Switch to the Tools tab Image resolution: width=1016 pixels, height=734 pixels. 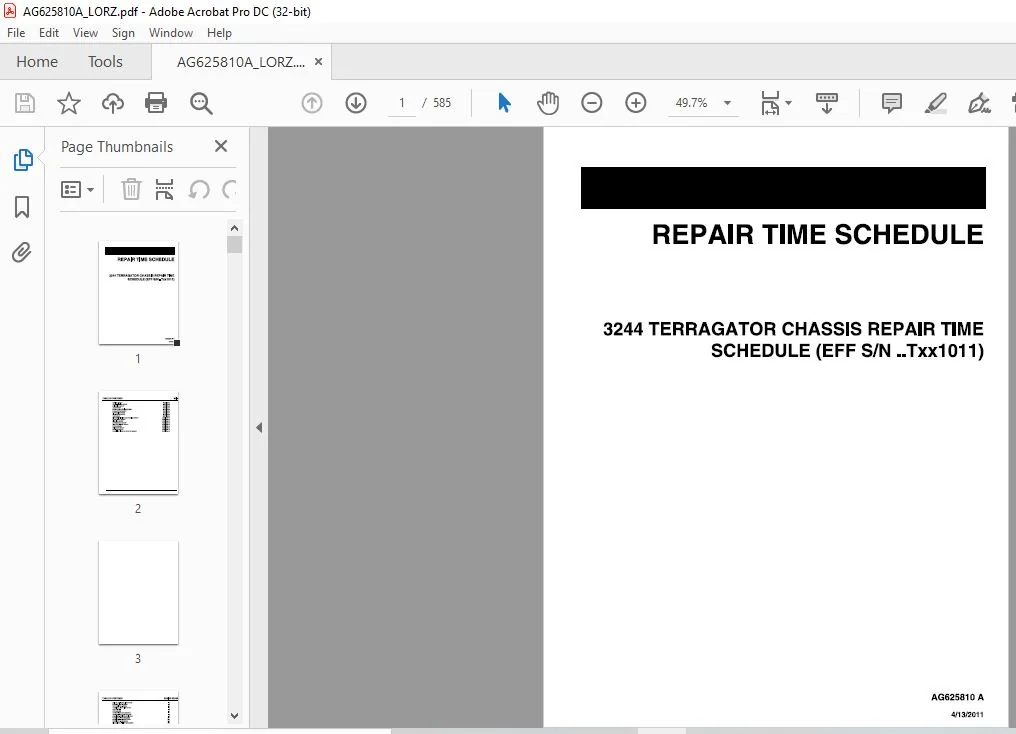click(x=105, y=62)
